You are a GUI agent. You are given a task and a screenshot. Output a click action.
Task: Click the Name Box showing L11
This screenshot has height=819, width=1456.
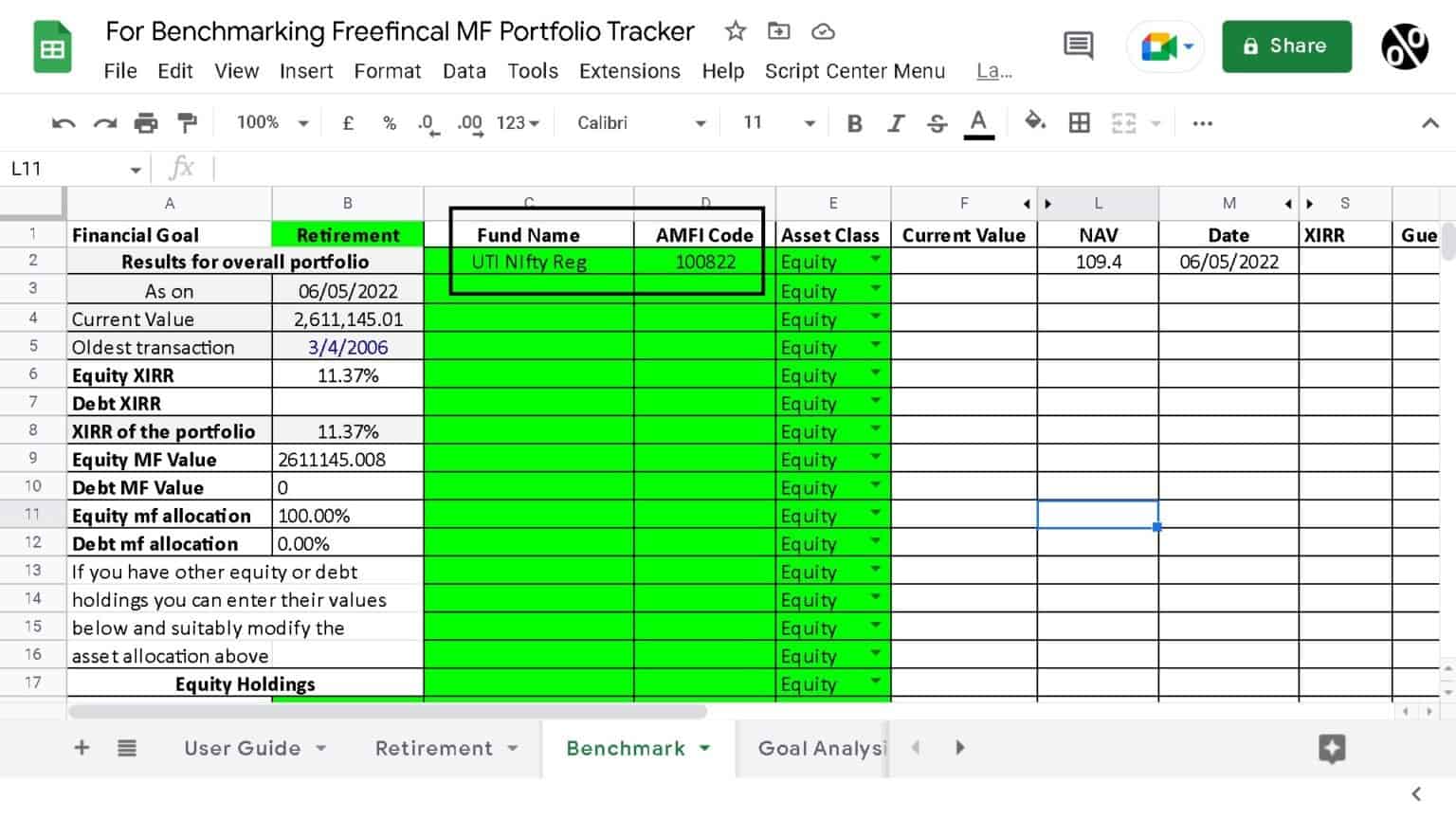click(x=66, y=168)
